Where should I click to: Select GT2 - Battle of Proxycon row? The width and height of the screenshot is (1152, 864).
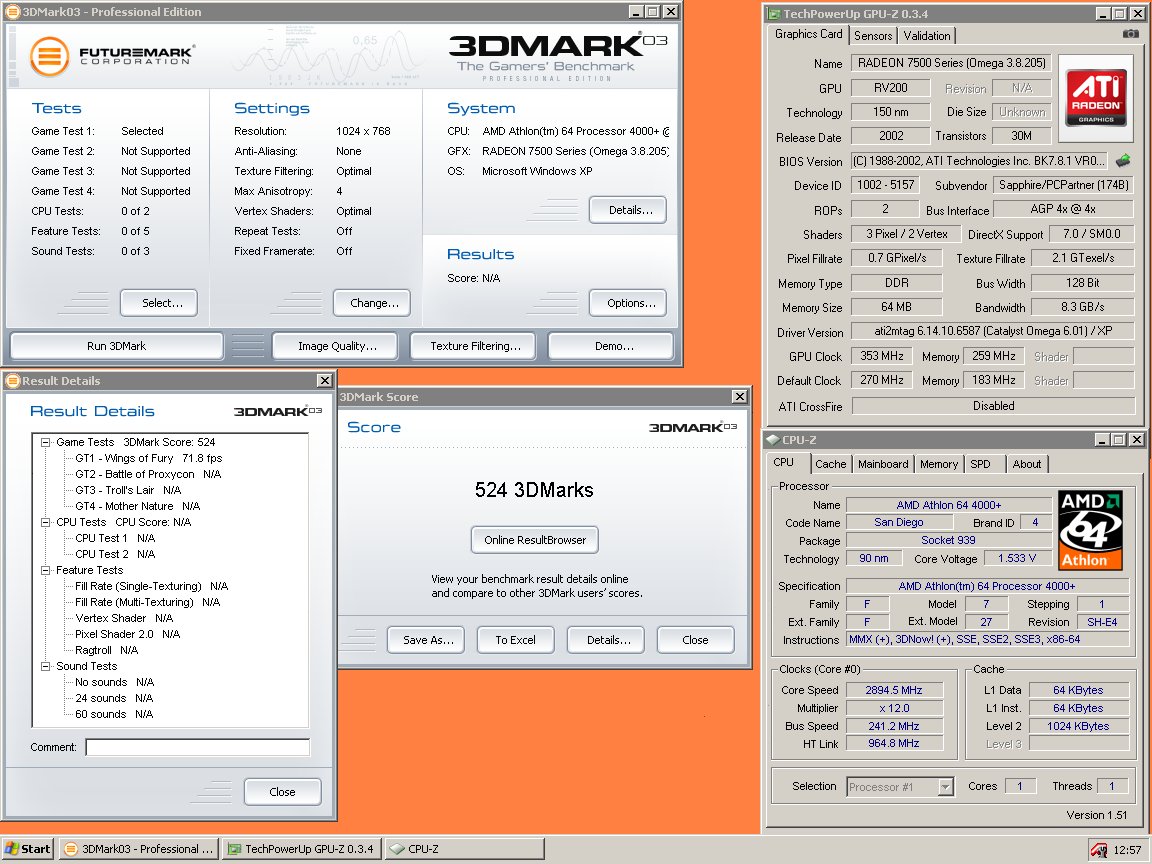click(148, 475)
